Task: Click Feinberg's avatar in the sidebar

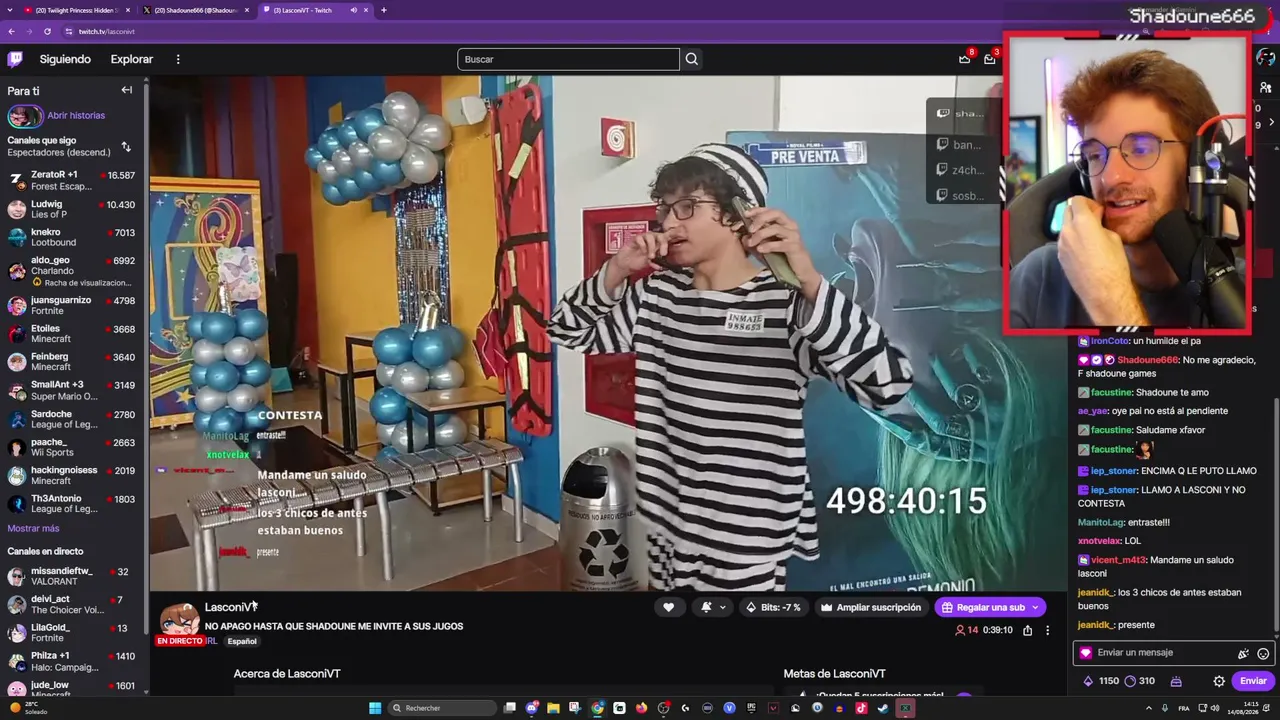Action: pyautogui.click(x=16, y=361)
